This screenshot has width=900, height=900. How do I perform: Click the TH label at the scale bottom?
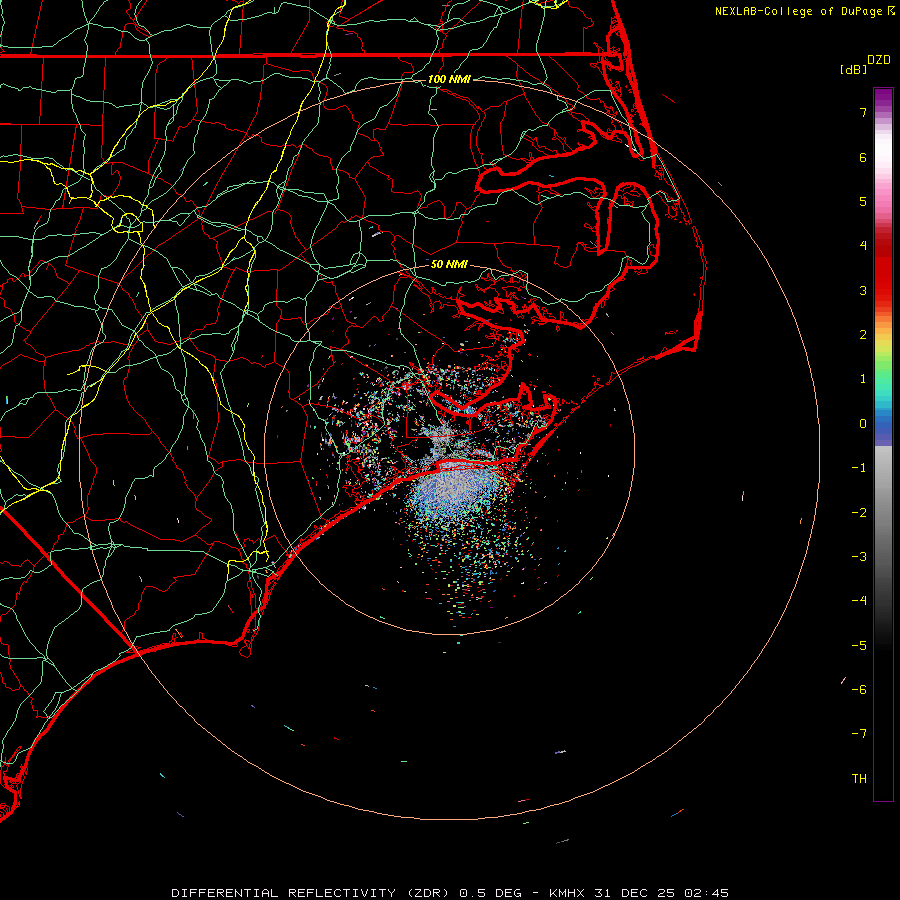(x=859, y=779)
